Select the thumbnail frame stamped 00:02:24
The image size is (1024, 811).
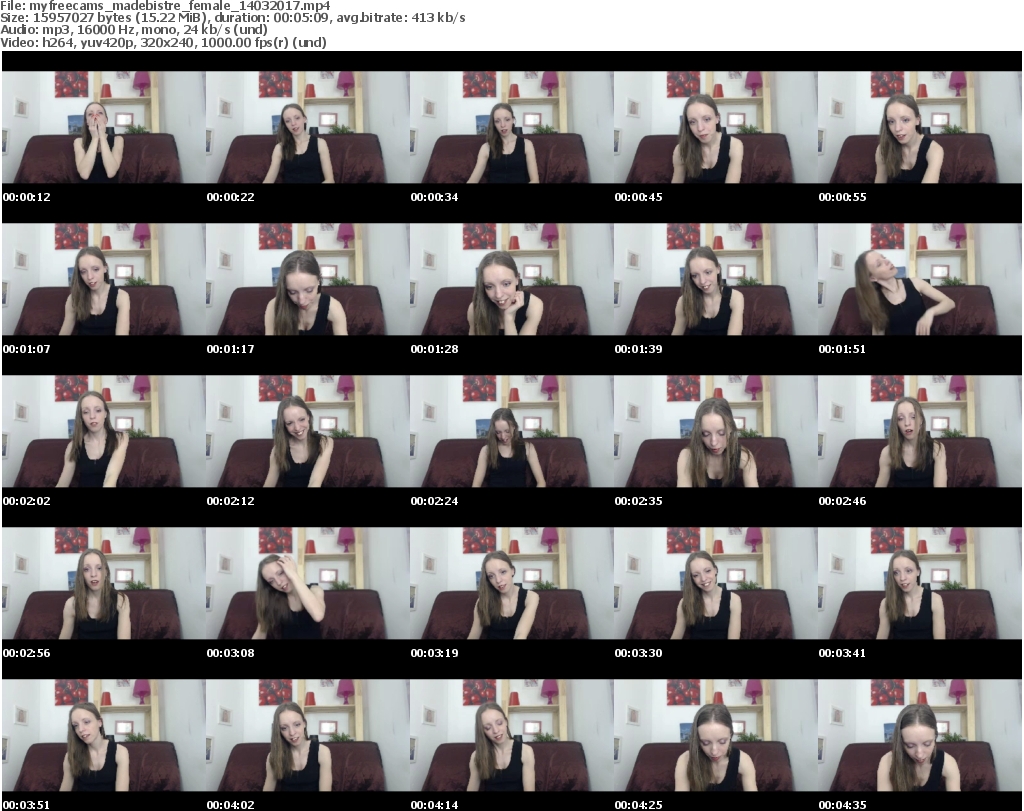pyautogui.click(x=511, y=432)
